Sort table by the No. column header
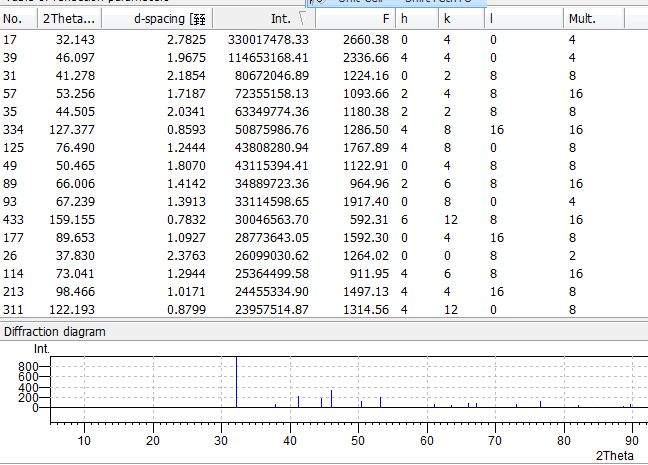 (x=19, y=19)
